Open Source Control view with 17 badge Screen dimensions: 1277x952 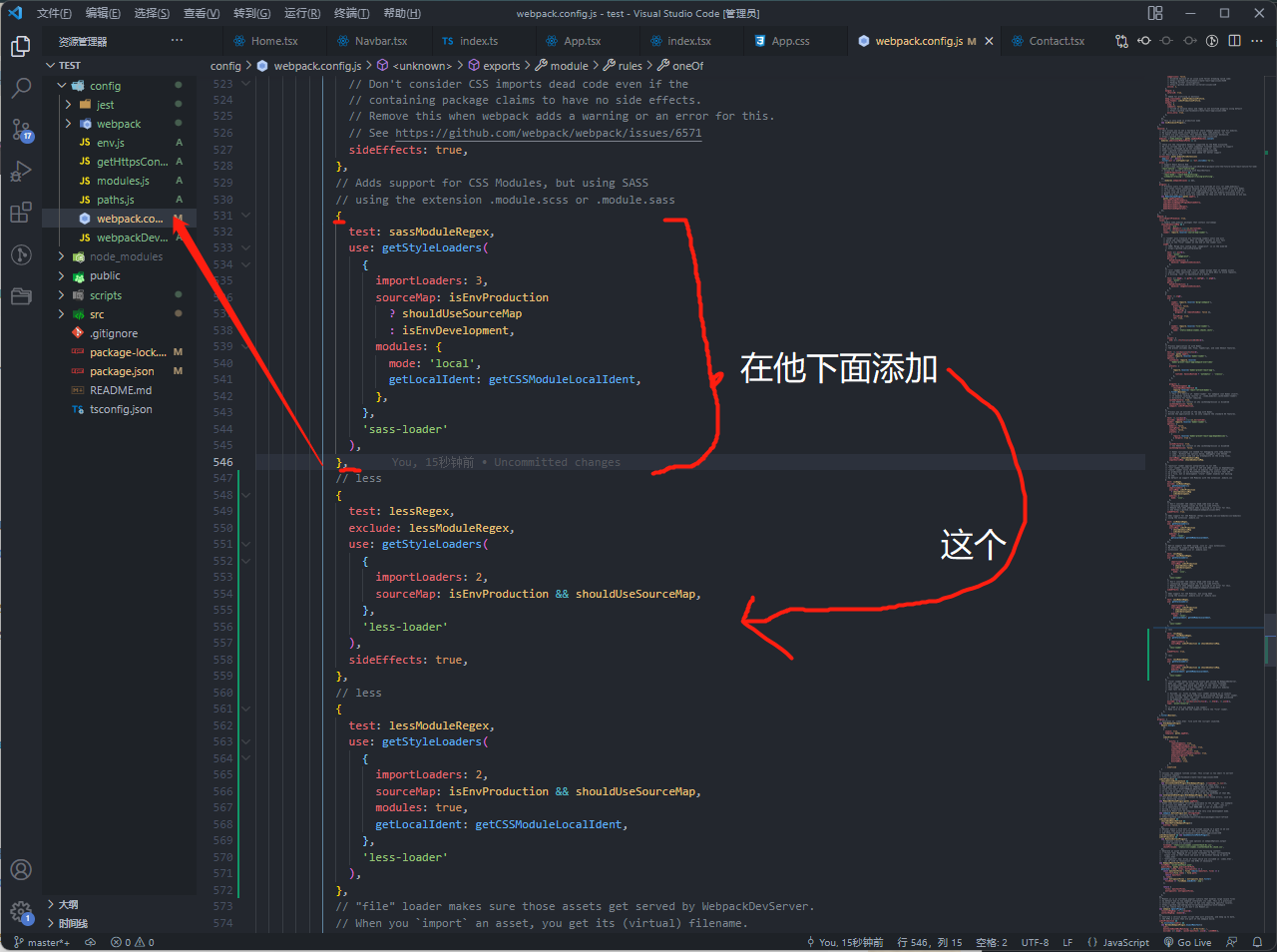[21, 130]
